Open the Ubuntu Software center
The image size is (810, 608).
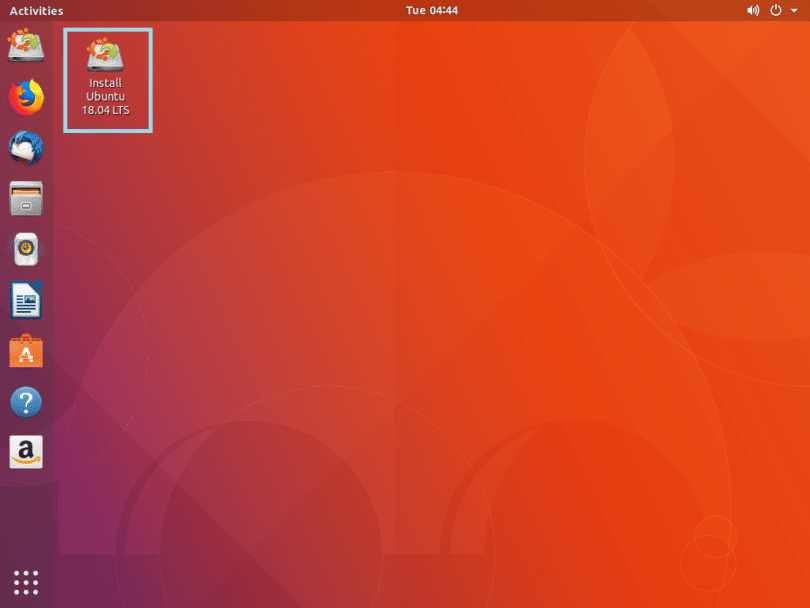point(25,351)
